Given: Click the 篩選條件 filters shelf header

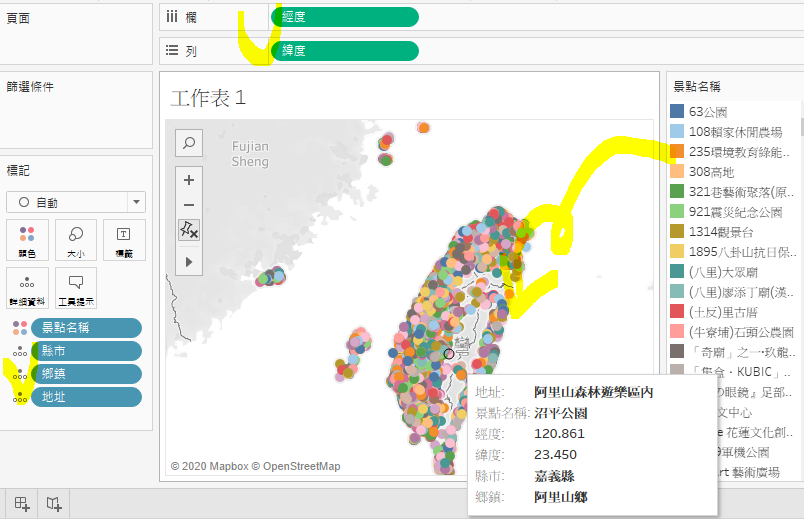Looking at the screenshot, I should 30,87.
